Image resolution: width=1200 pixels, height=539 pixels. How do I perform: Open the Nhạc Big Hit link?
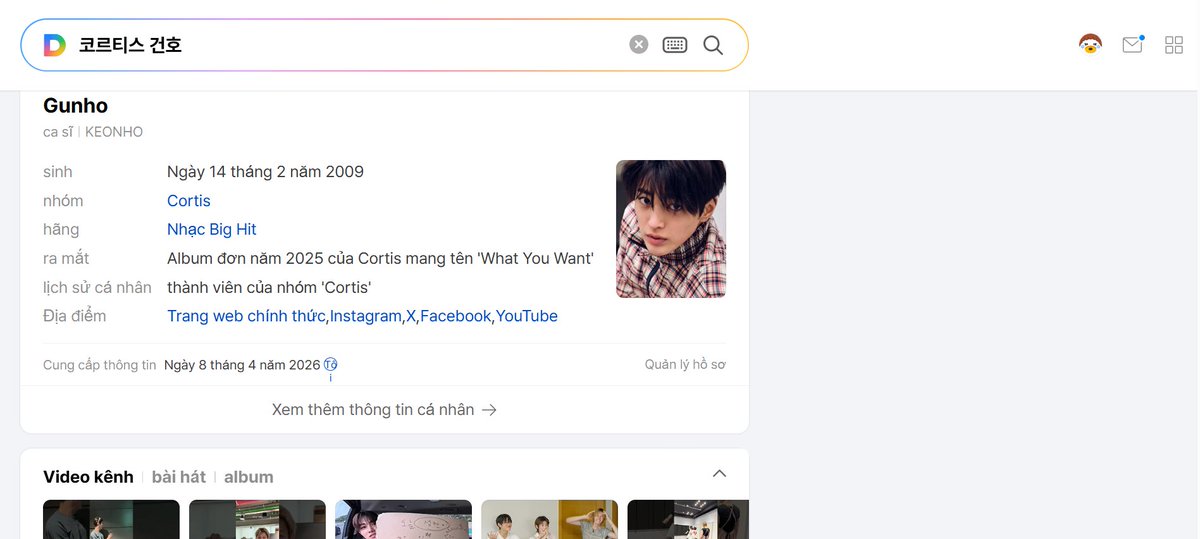pos(212,230)
